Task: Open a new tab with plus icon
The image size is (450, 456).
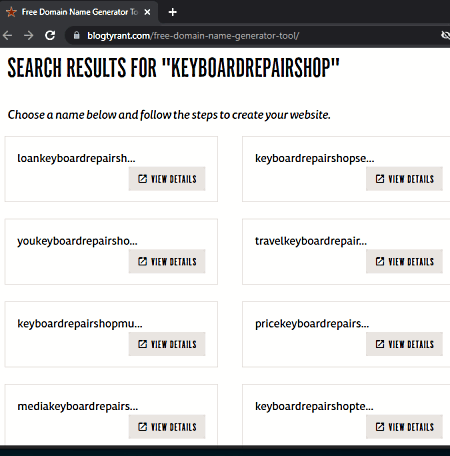Action: 172,12
